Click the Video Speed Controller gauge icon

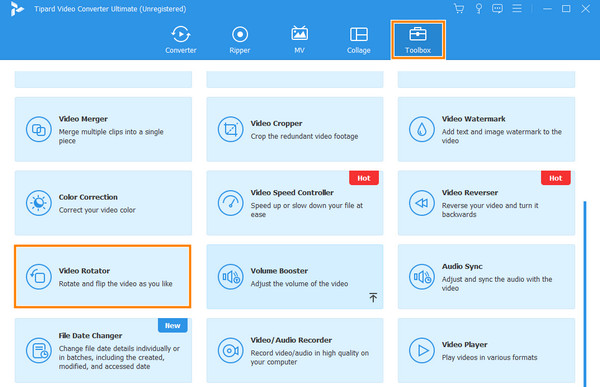coord(230,203)
